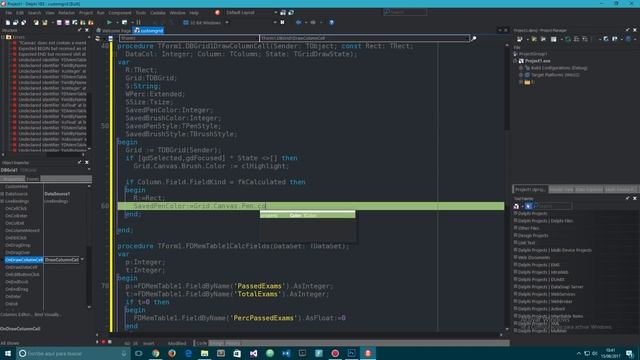Viewport: 640px width, 360px height.
Task: Open the DBGrid1DrawColumnCell method combo box
Action: (364, 38)
